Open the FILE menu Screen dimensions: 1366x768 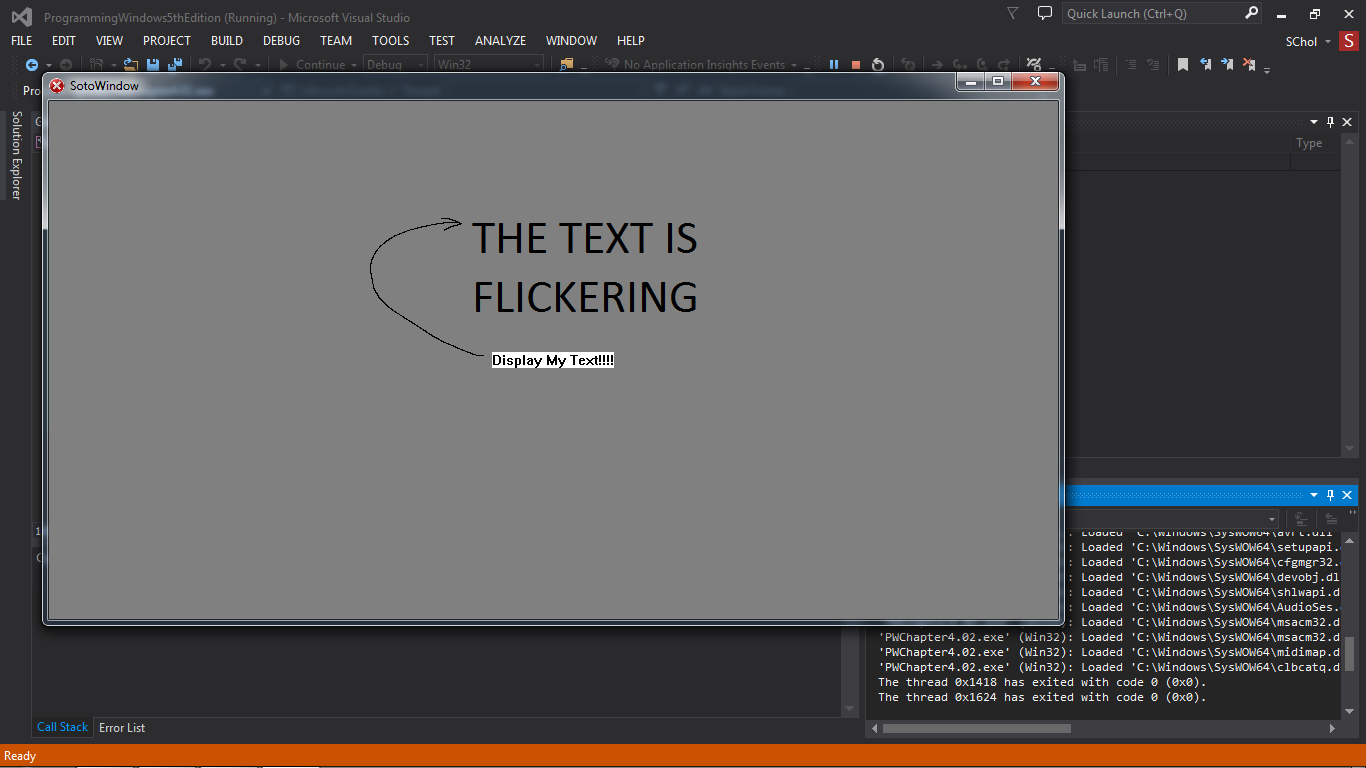coord(21,41)
